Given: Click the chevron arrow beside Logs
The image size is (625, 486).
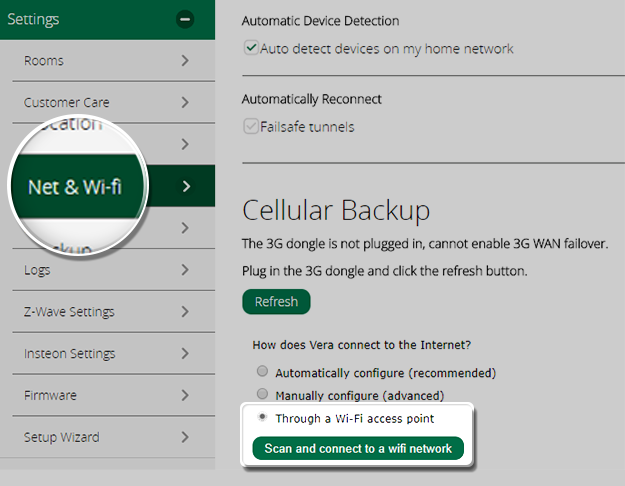Looking at the screenshot, I should pos(185,270).
